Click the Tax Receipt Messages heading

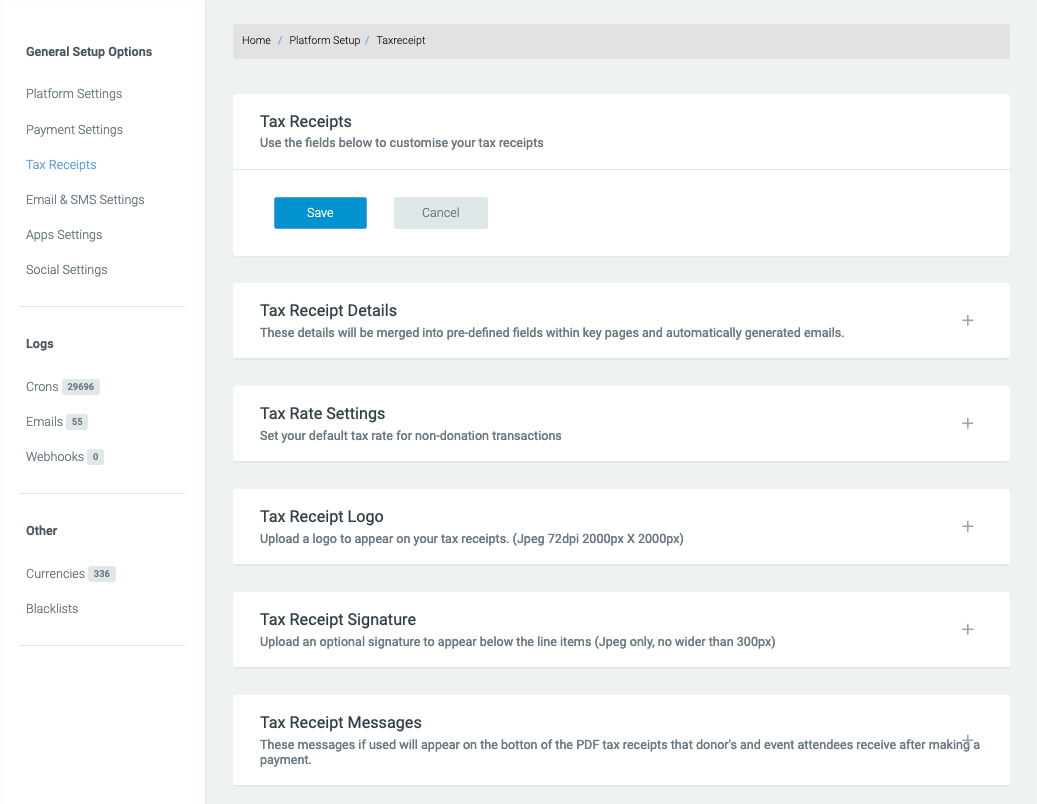click(341, 723)
